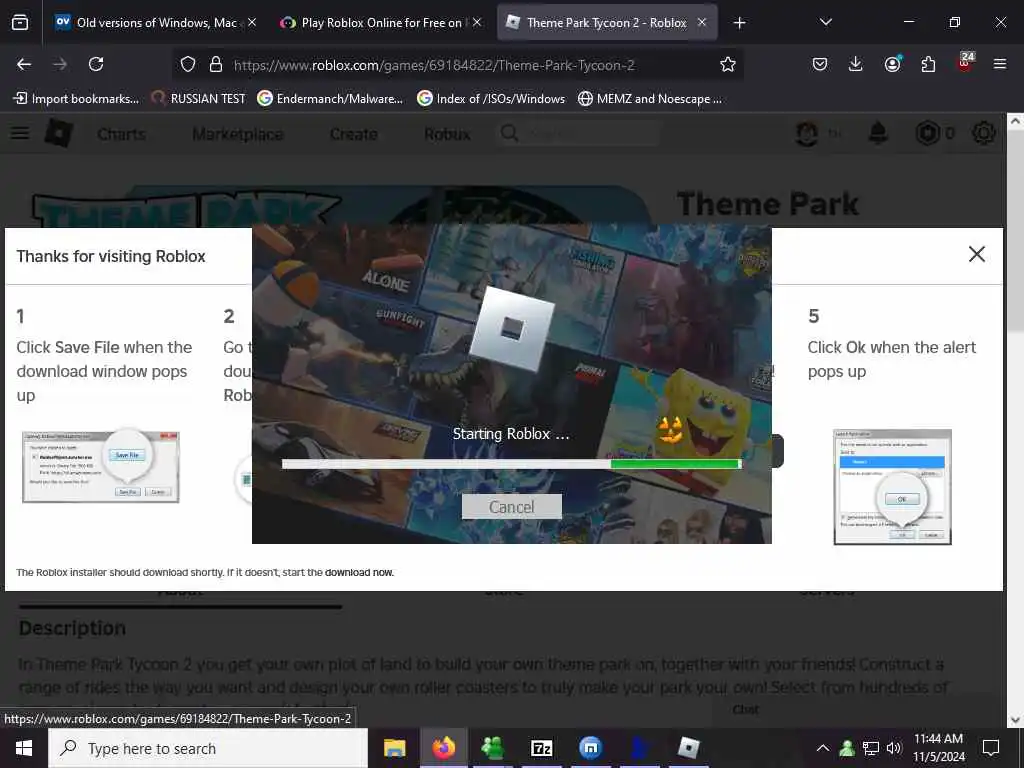Image resolution: width=1024 pixels, height=768 pixels.
Task: Show hidden system tray icons
Action: tap(823, 748)
